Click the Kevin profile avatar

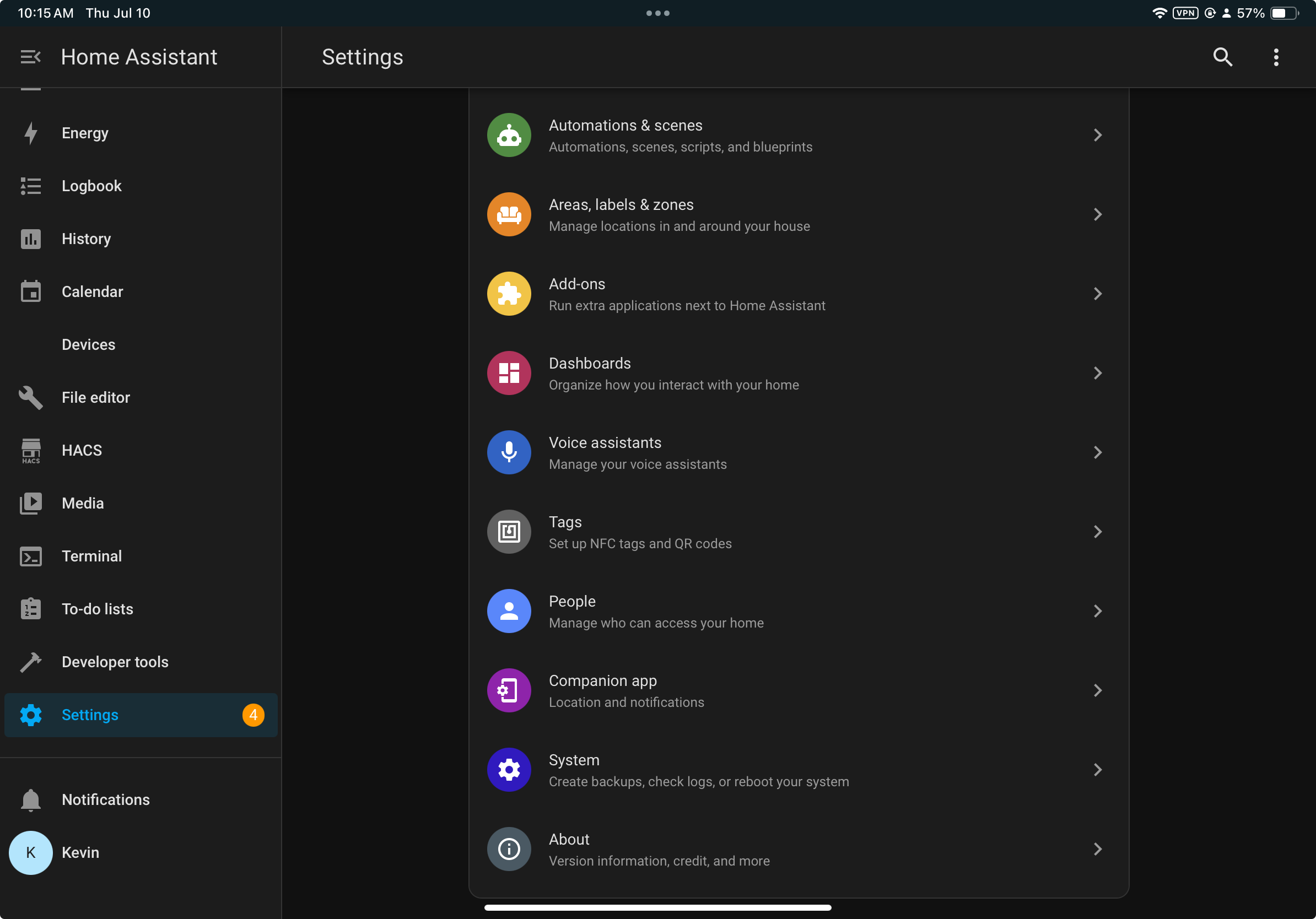tap(30, 852)
